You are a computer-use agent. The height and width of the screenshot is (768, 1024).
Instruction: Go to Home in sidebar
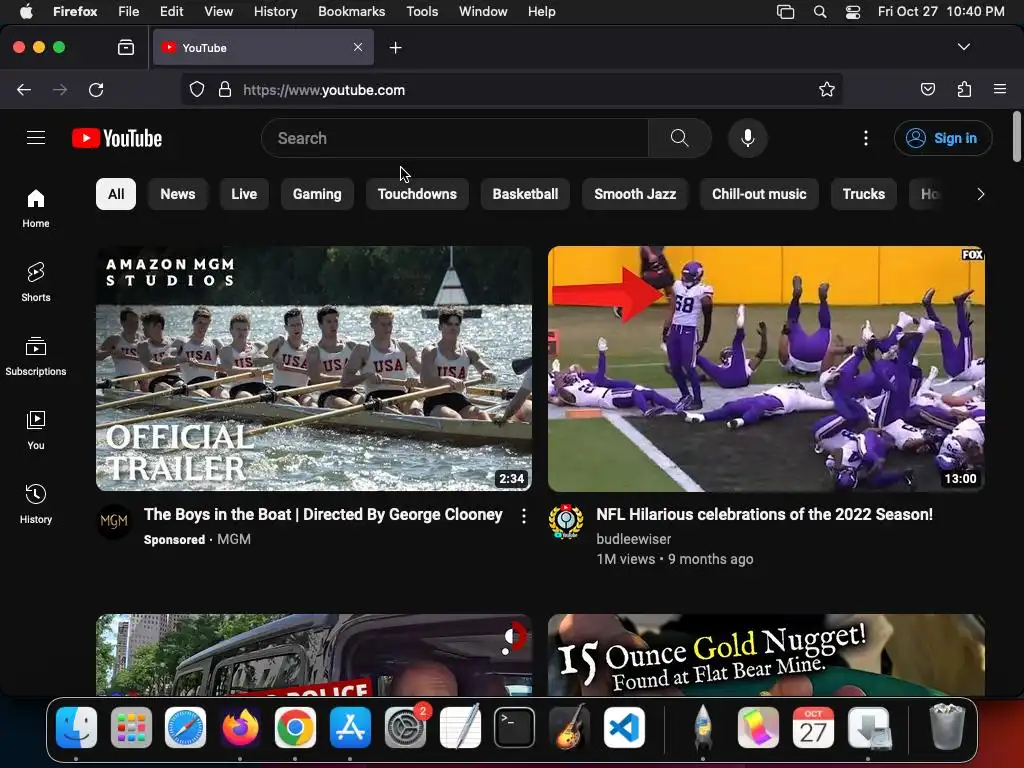point(36,208)
